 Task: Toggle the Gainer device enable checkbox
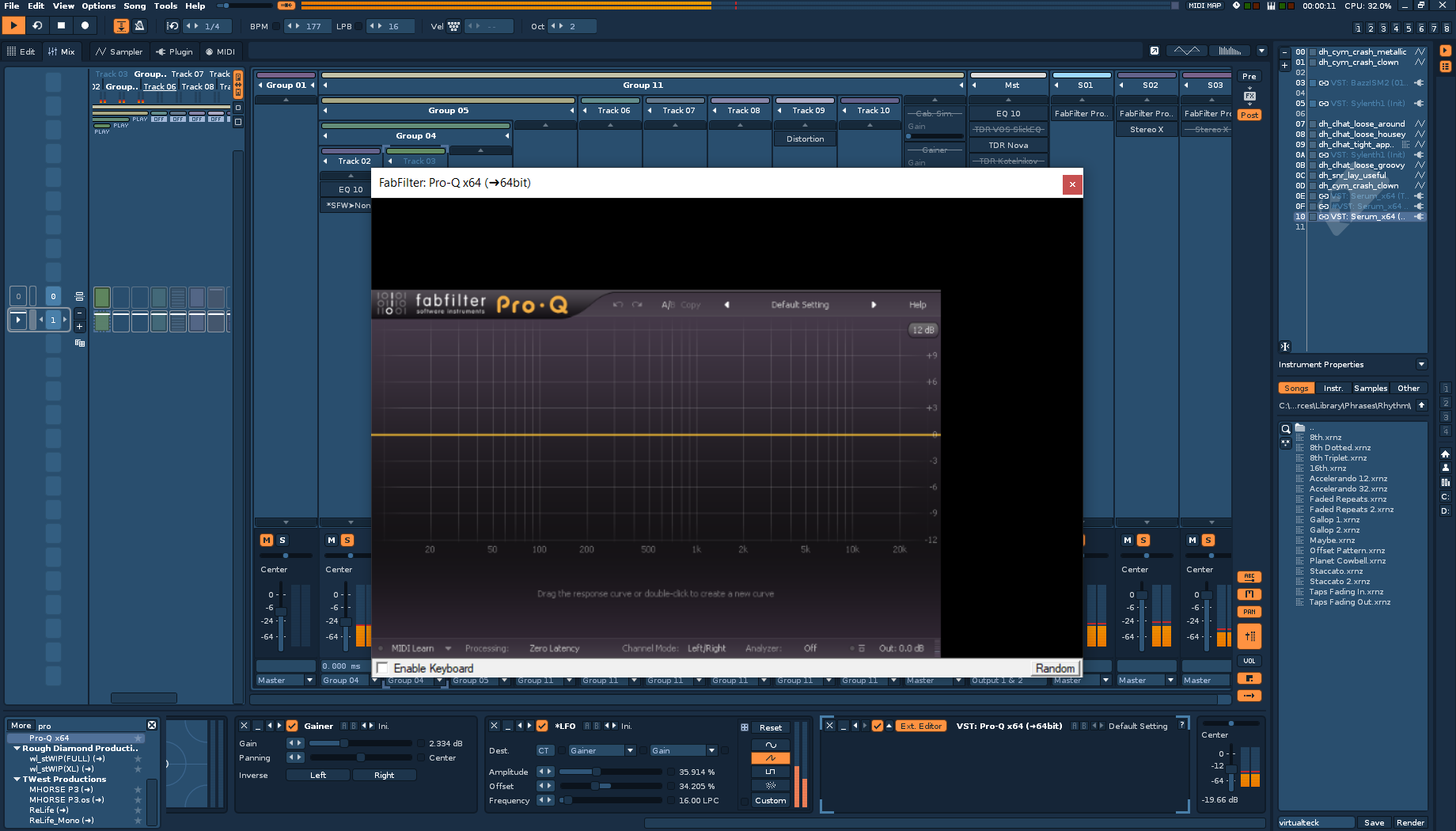(292, 726)
